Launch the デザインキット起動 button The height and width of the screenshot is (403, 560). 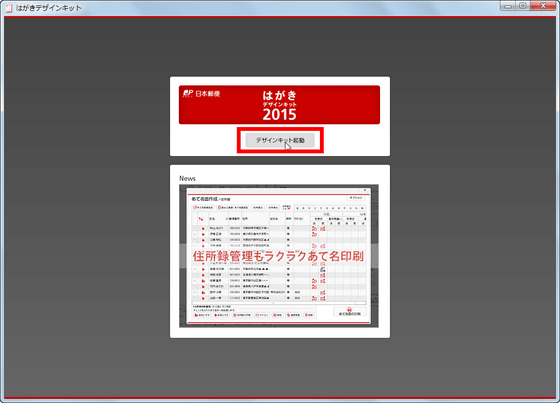click(x=280, y=140)
